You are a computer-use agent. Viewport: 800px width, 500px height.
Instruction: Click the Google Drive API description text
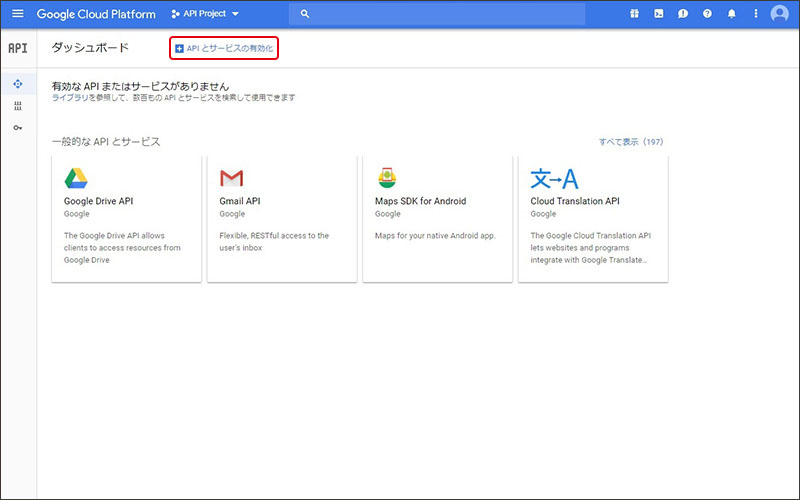122,248
